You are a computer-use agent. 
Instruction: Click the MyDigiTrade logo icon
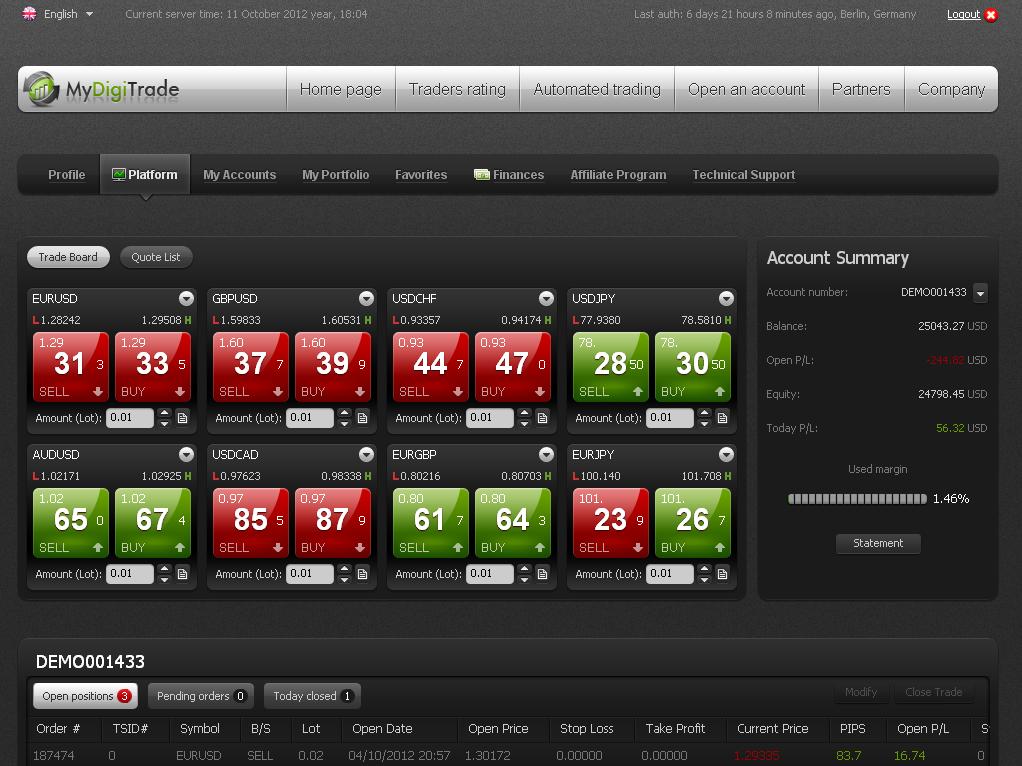pyautogui.click(x=42, y=89)
